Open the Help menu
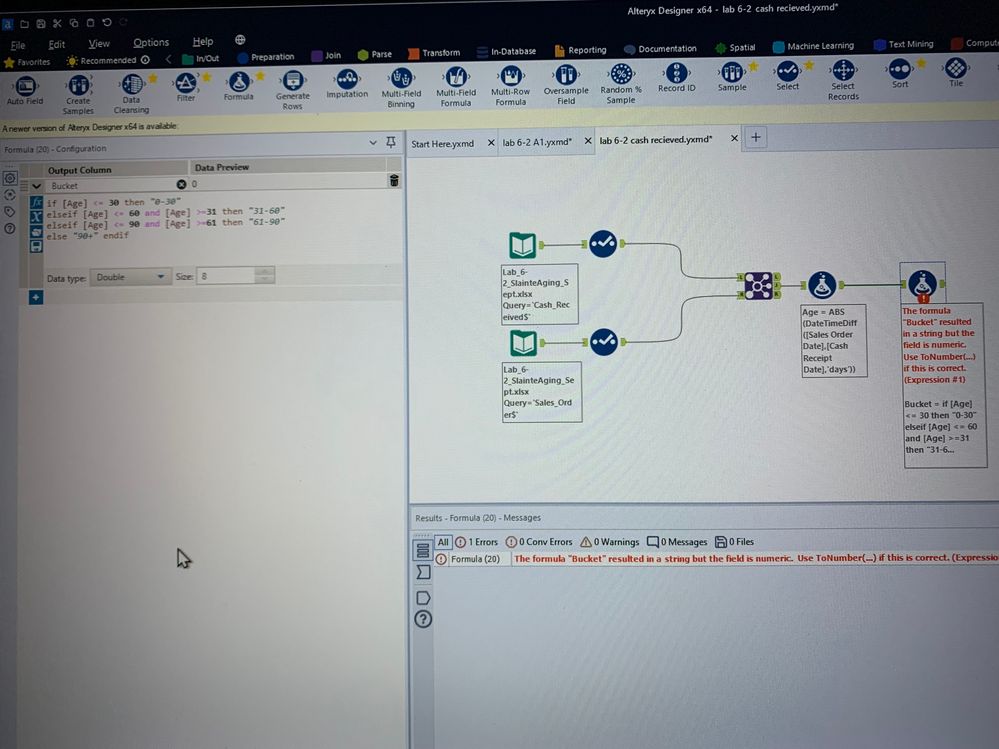 (203, 41)
